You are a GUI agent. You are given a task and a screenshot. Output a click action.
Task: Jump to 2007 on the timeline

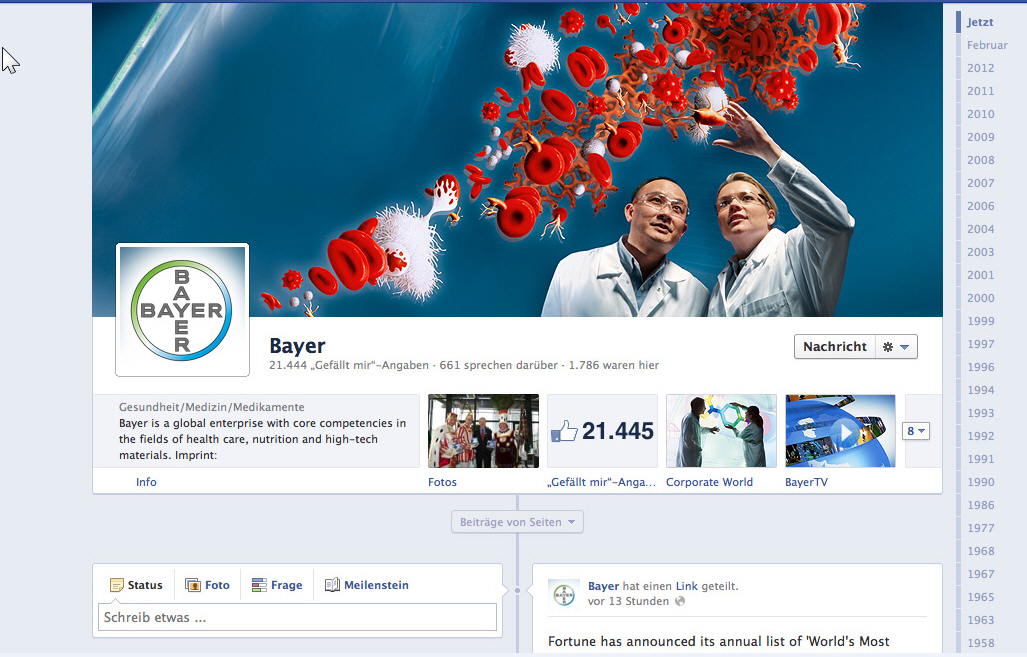980,183
